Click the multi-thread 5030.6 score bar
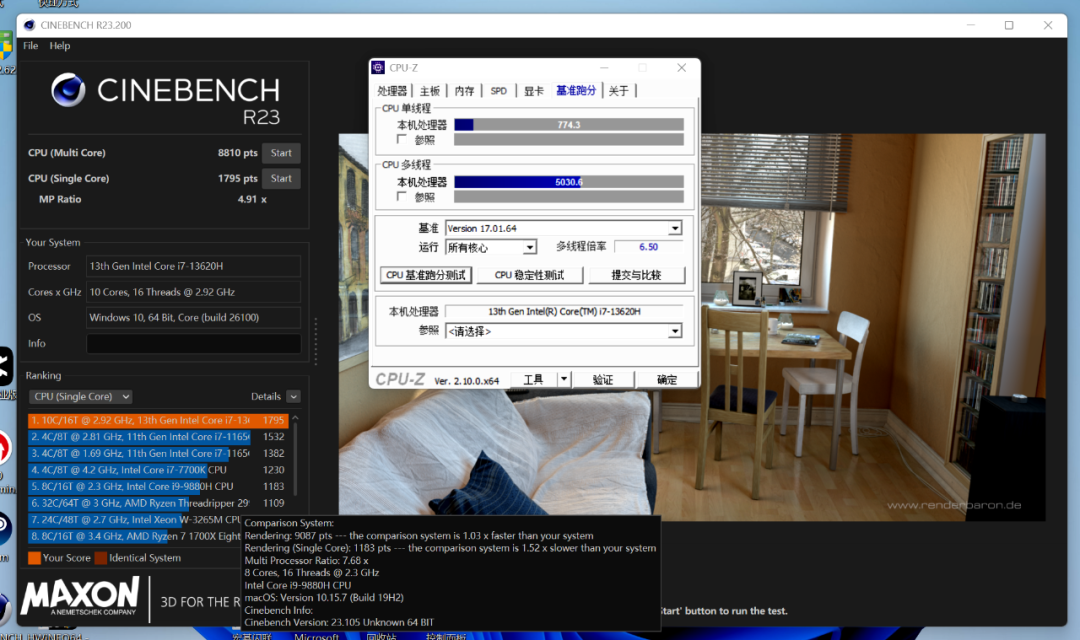This screenshot has width=1080, height=640. click(x=569, y=182)
